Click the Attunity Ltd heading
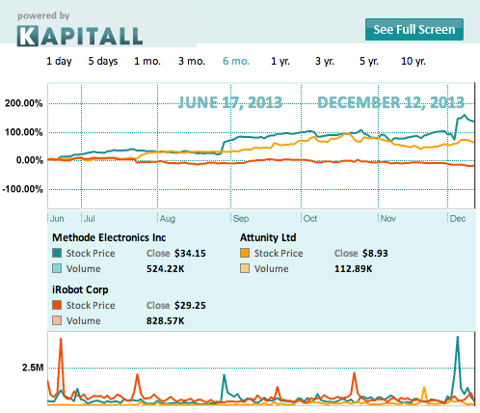Viewport: 480px width, 413px height. [268, 238]
